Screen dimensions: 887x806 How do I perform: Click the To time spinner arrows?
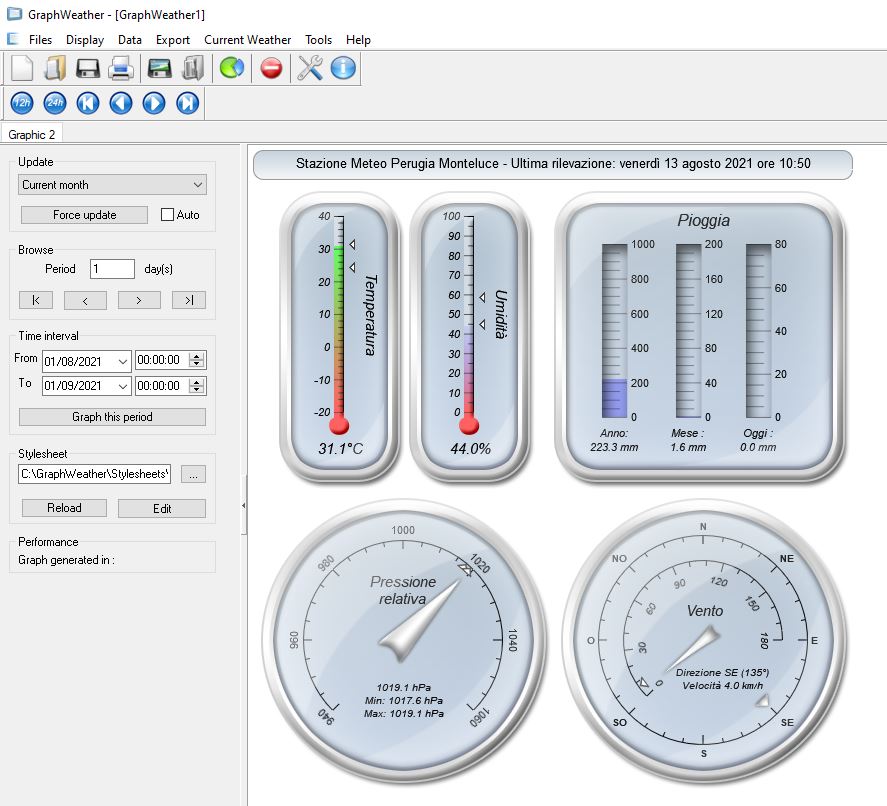click(197, 386)
